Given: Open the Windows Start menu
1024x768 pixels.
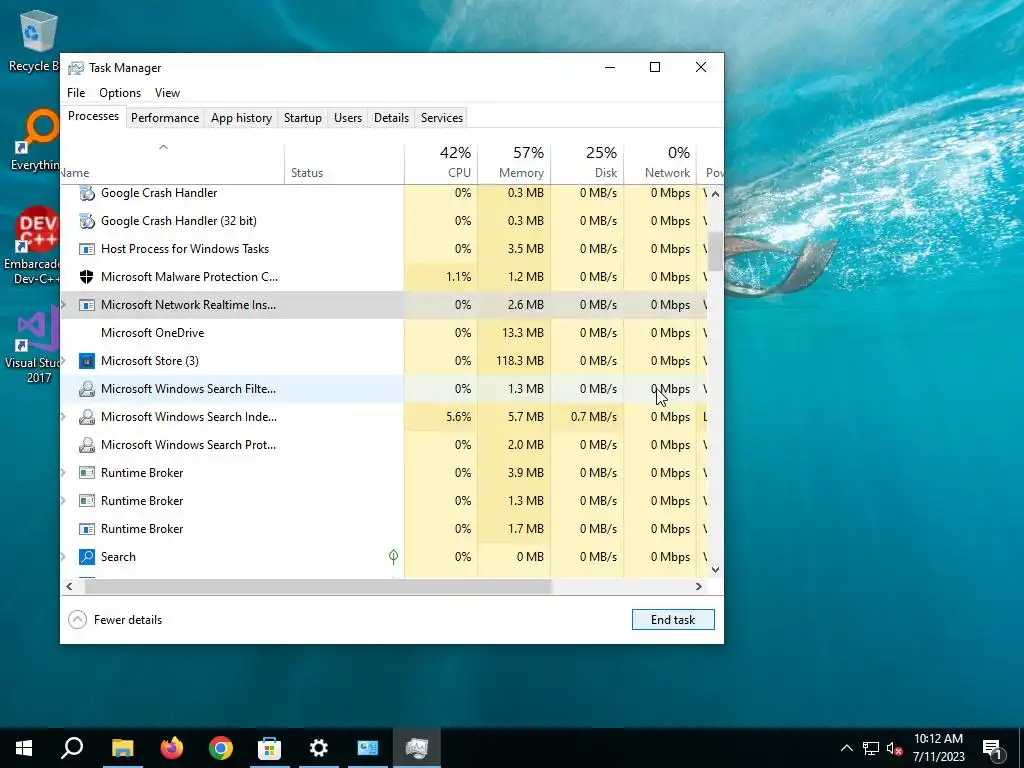Looking at the screenshot, I should click(24, 748).
